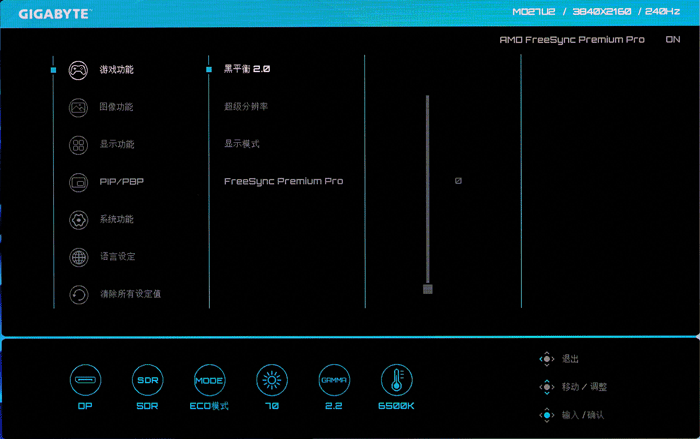Select the globe icon for 语言设定
Viewport: 700px width, 439px height.
(x=79, y=258)
